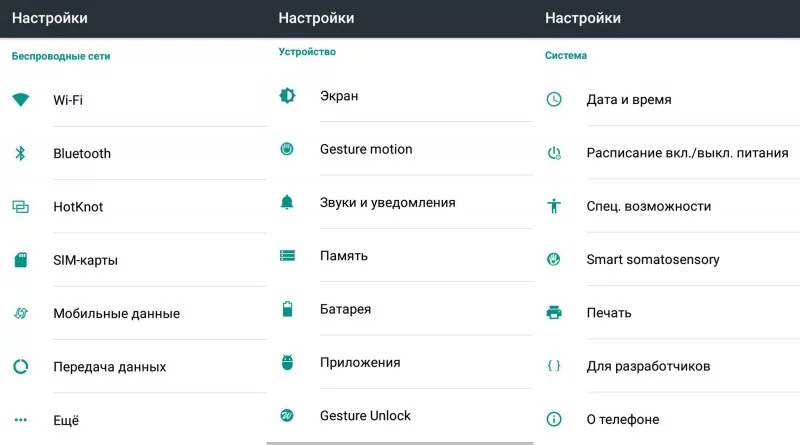The height and width of the screenshot is (445, 800).
Task: Open О телефоне about page
Action: [622, 419]
